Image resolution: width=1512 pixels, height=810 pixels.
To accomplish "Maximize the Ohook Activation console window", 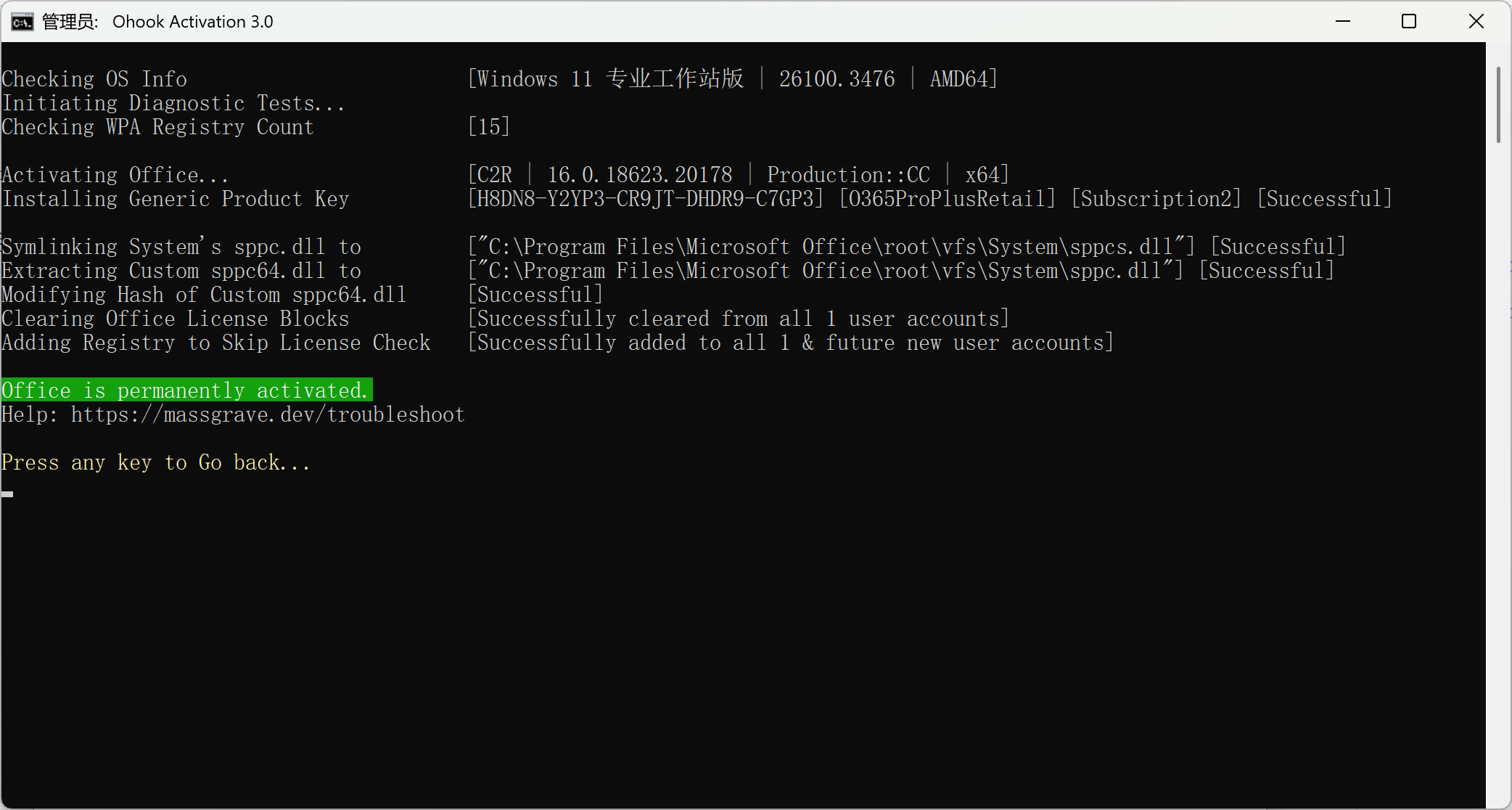I will point(1409,22).
